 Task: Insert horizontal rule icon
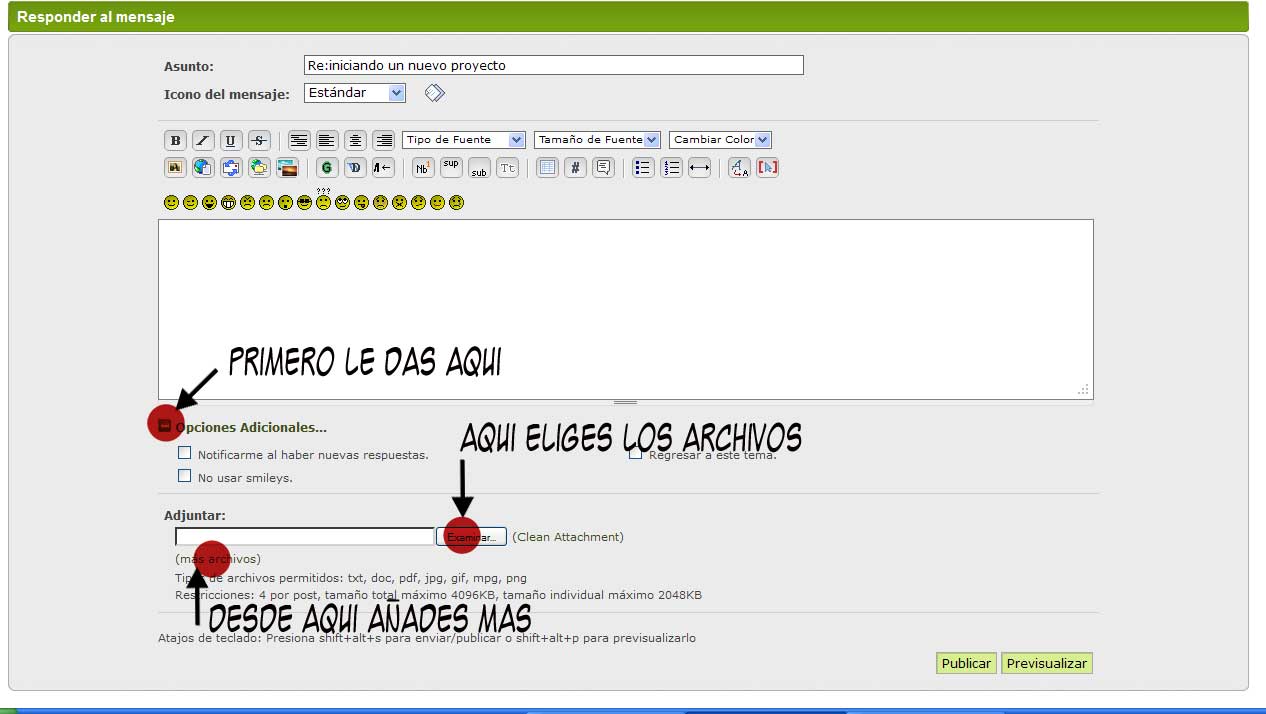click(699, 168)
